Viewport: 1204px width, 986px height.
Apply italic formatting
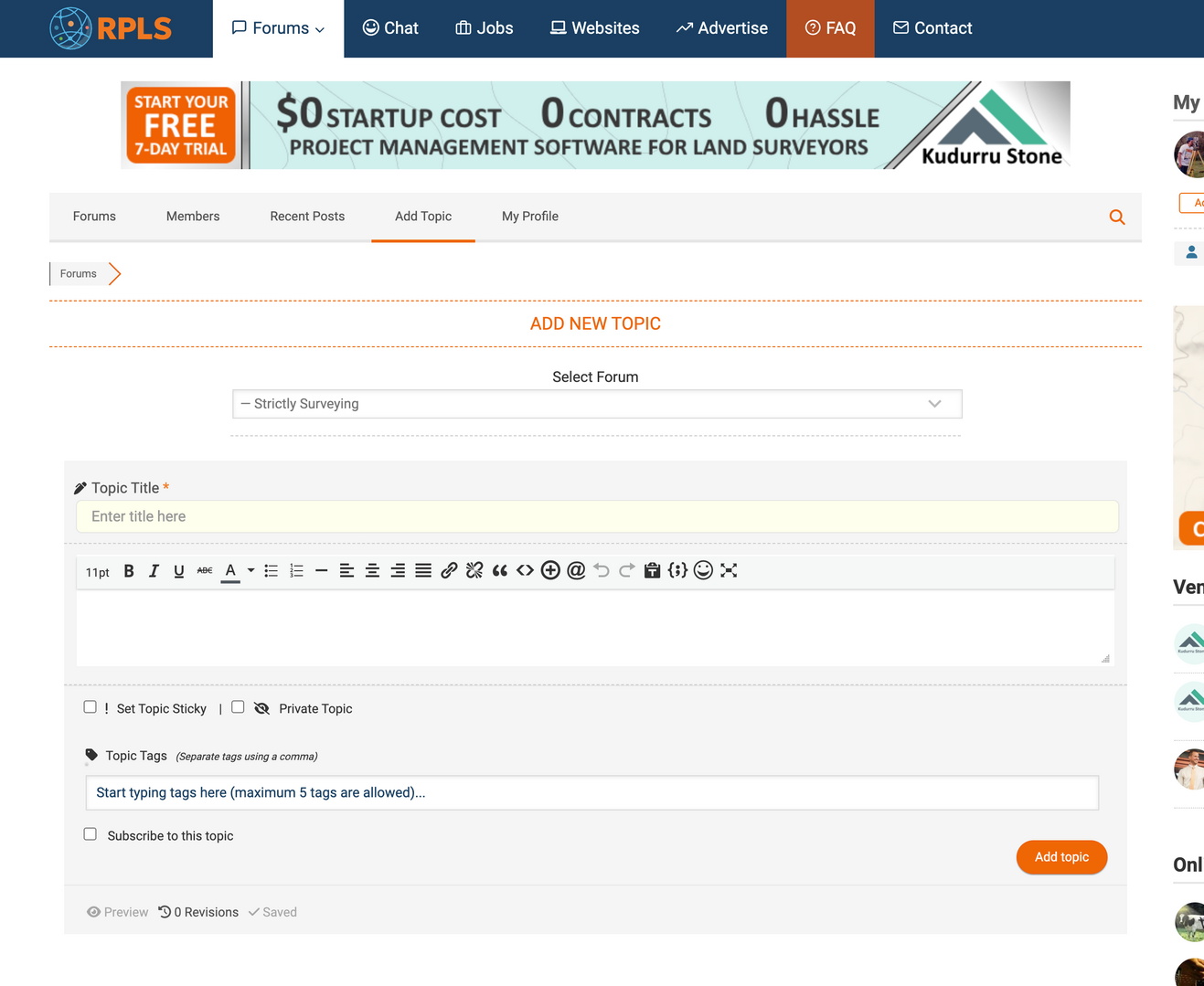(154, 571)
